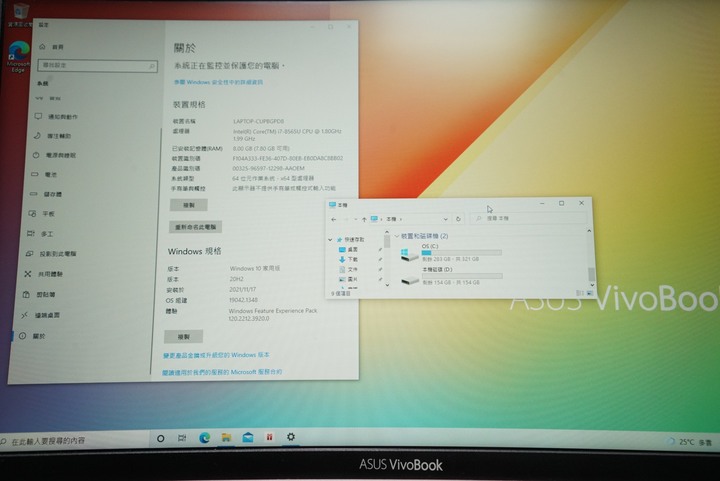The width and height of the screenshot is (720, 481).
Task: Open Settings gear on the taskbar
Action: 291,437
